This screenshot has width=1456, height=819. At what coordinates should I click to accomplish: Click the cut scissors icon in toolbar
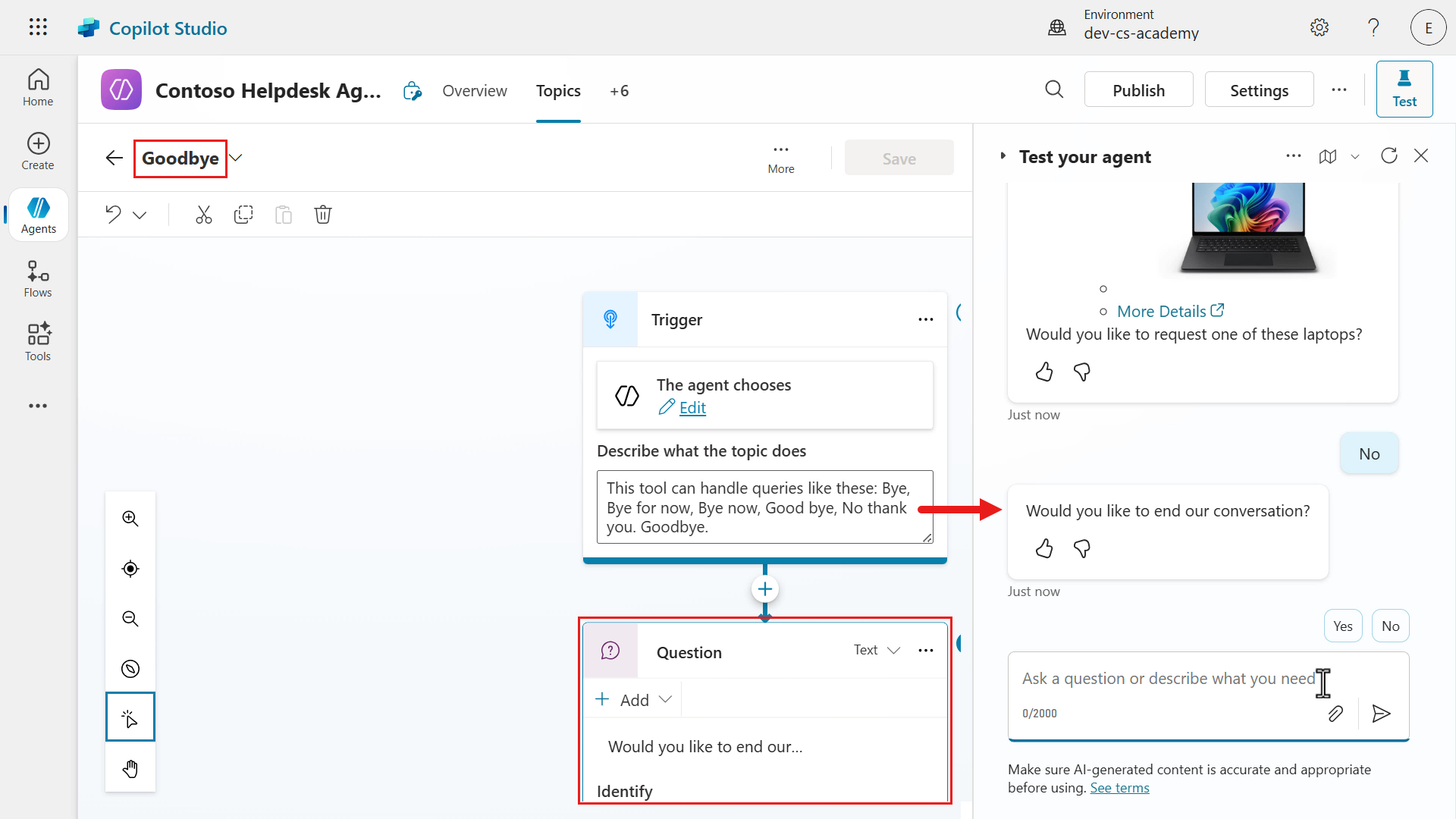click(x=203, y=215)
